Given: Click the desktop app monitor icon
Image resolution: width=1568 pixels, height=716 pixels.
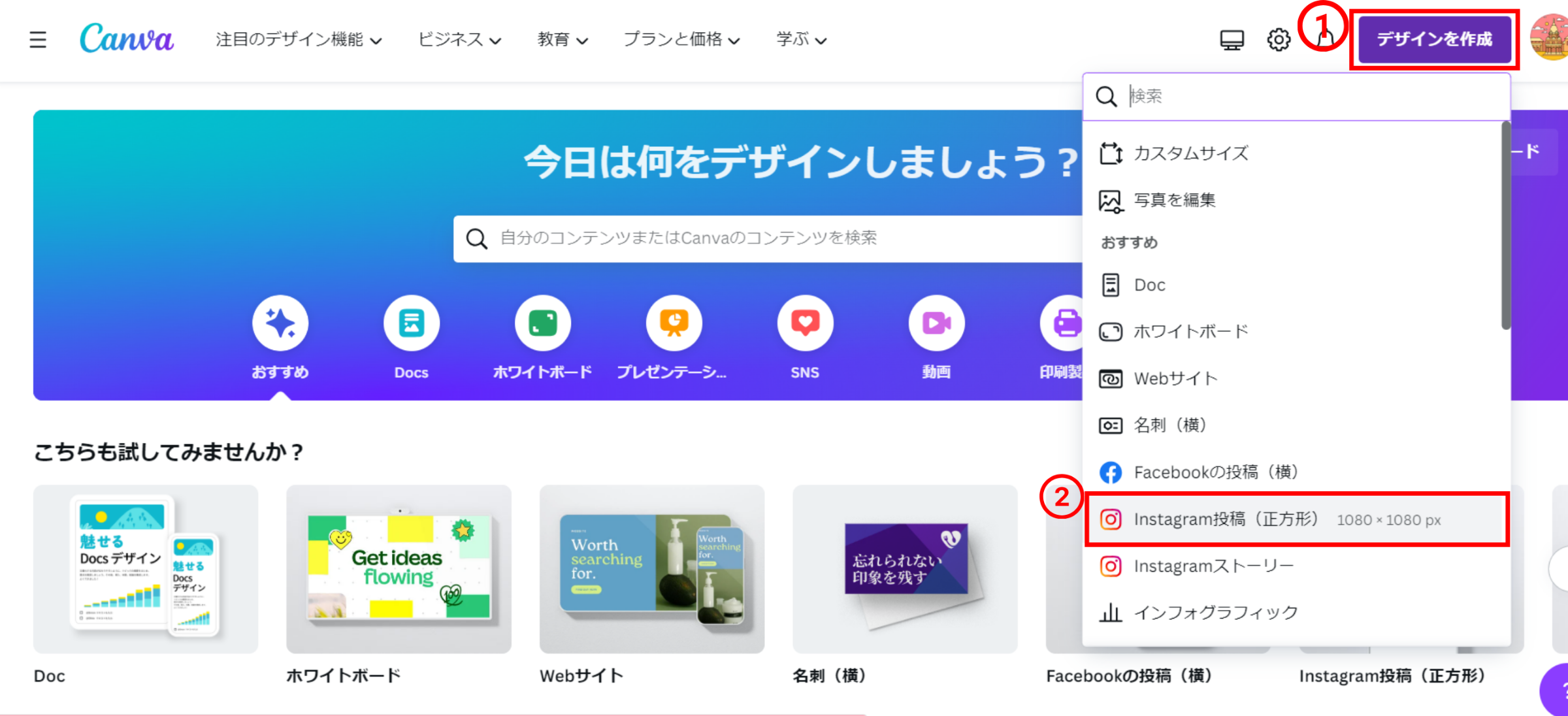Looking at the screenshot, I should coord(1232,40).
